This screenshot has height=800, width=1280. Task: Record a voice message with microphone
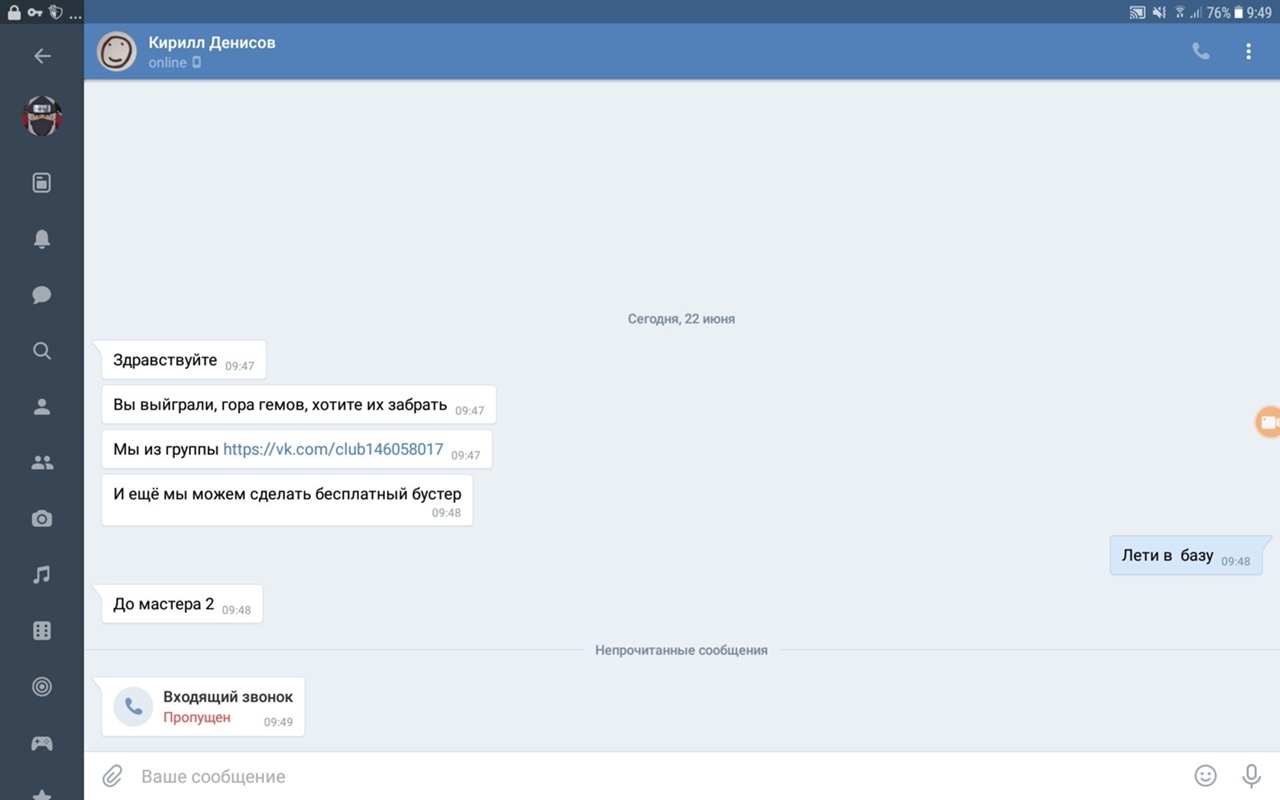coord(1250,776)
